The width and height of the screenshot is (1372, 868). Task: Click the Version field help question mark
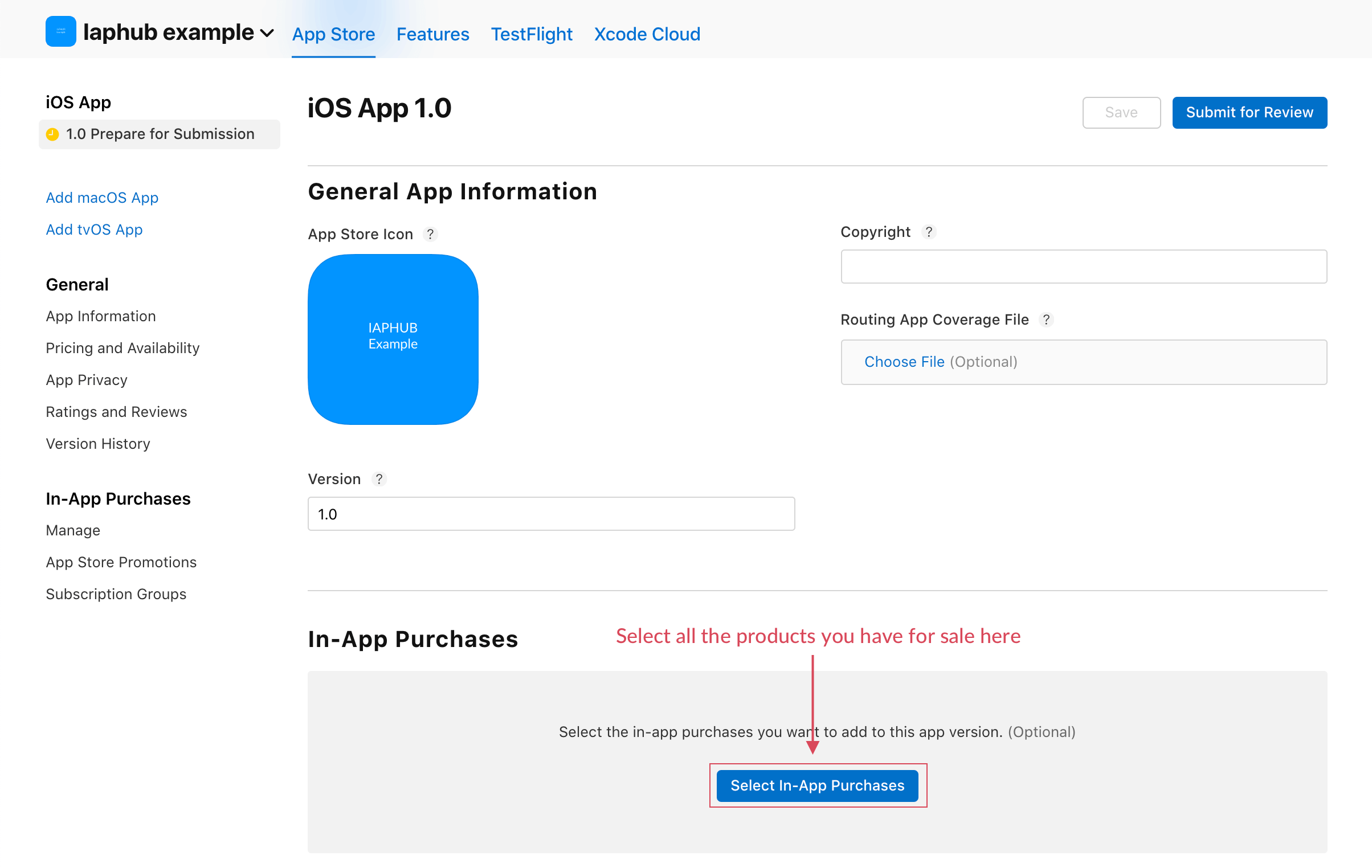(x=379, y=479)
